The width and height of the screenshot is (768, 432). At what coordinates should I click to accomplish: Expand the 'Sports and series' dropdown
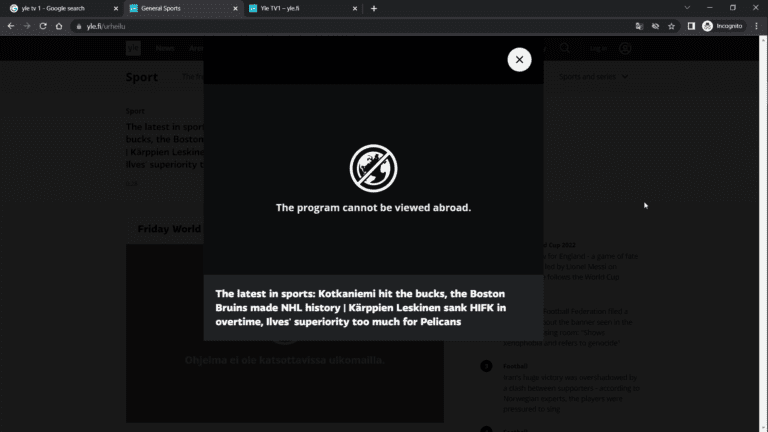pyautogui.click(x=593, y=76)
